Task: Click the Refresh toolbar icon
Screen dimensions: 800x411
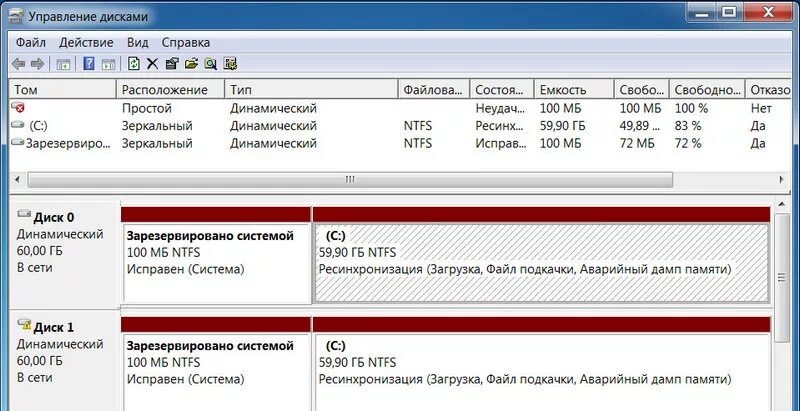Action: 134,64
